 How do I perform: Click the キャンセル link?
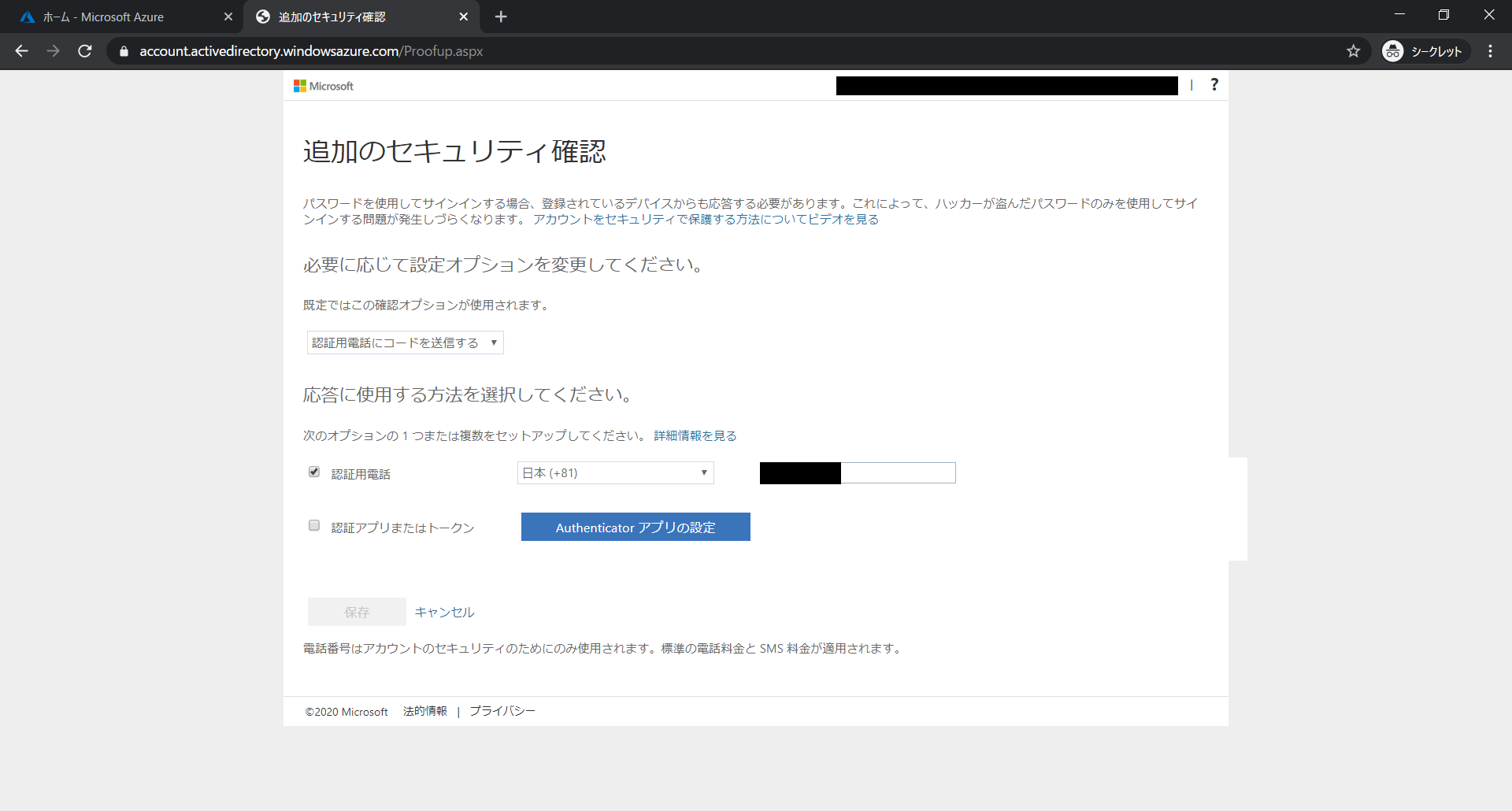pyautogui.click(x=444, y=612)
